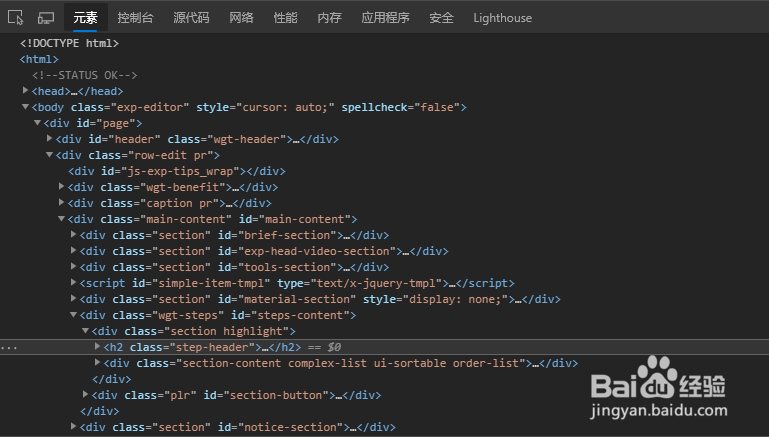Viewport: 769px width, 437px height.
Task: Select the <html> tag line
Action: pyautogui.click(x=39, y=59)
